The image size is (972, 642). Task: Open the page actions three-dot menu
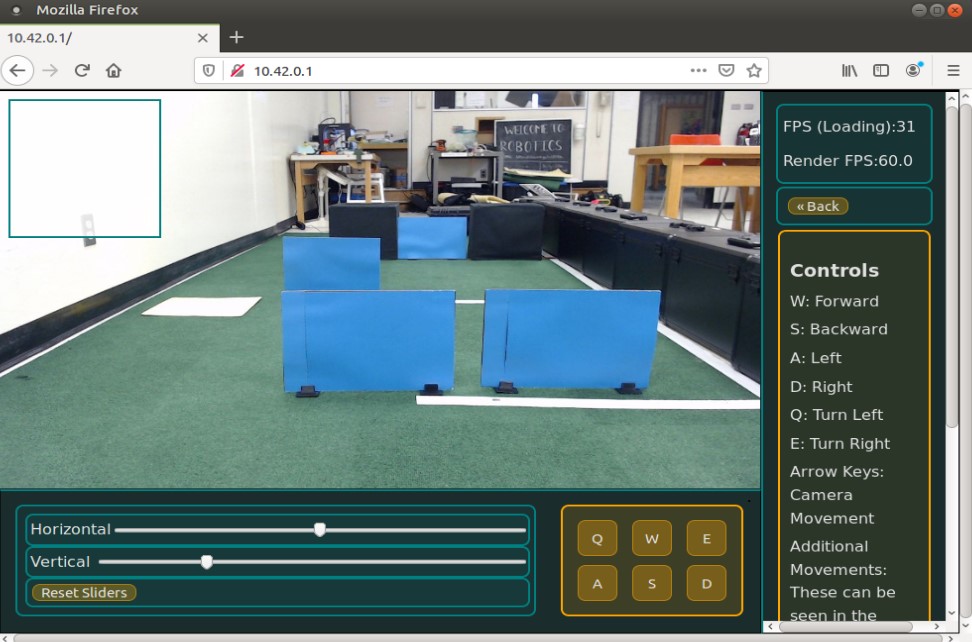698,71
